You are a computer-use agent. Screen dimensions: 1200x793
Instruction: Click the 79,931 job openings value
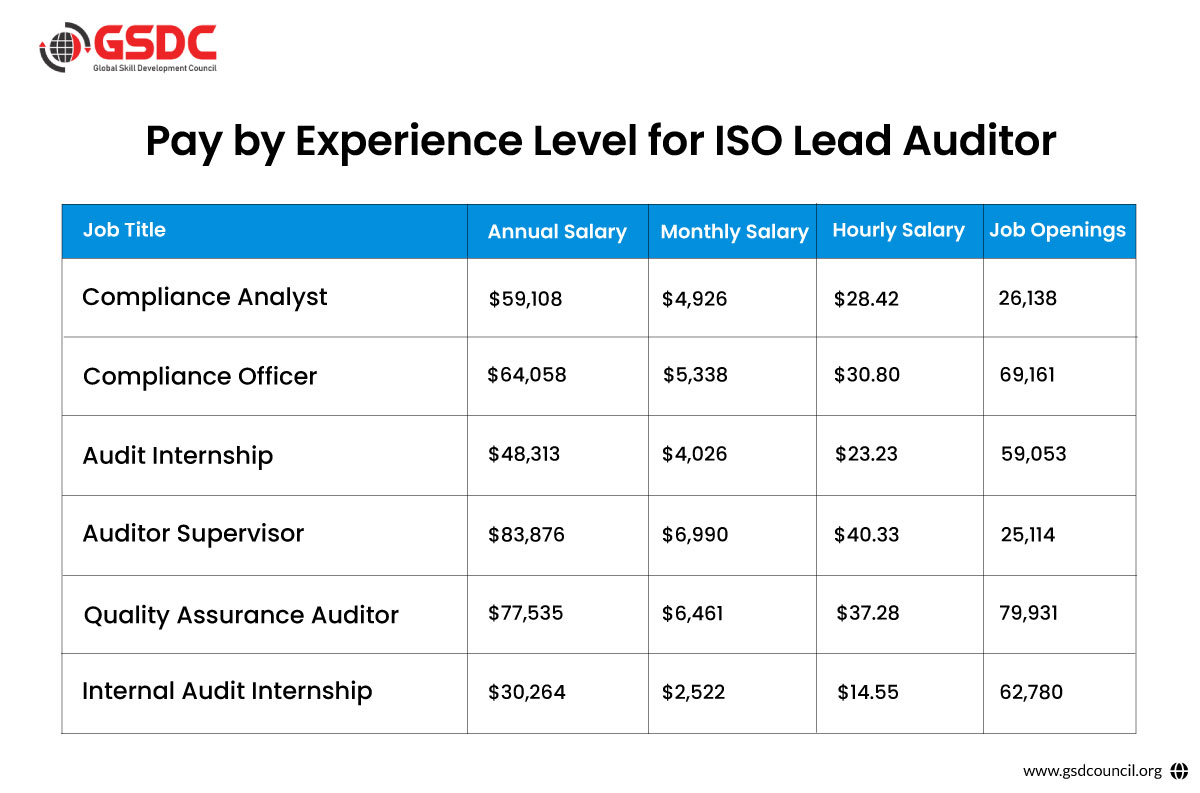(1029, 613)
